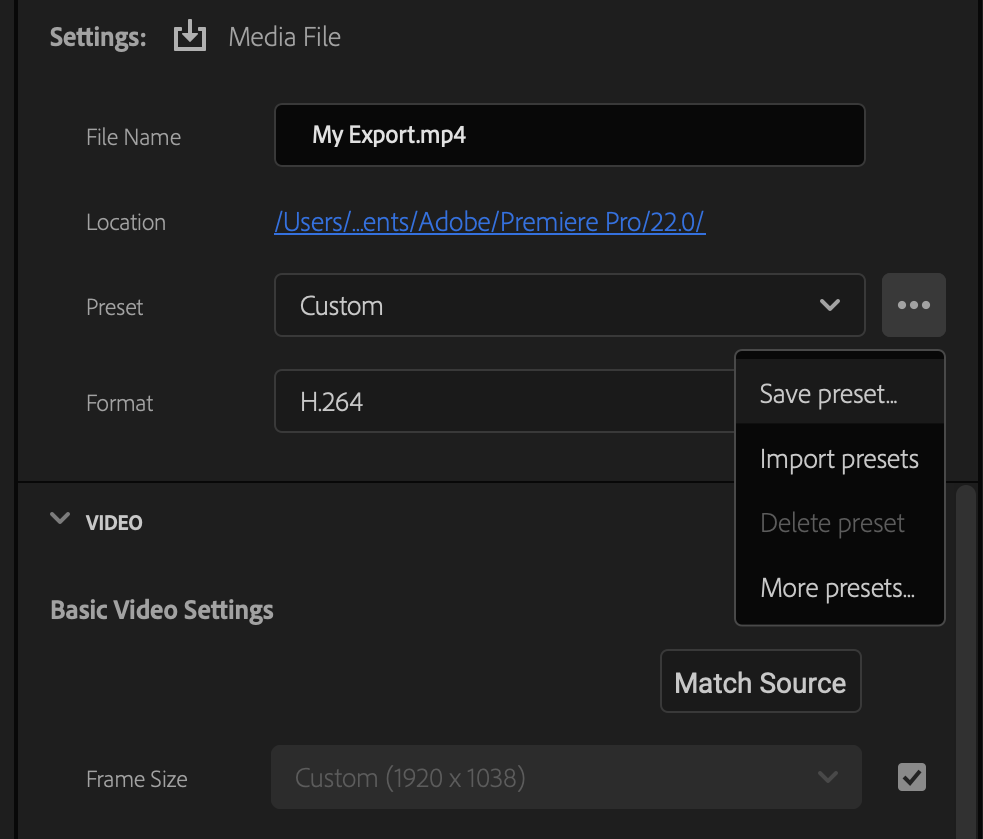Open the export Location path link
Viewport: 983px width, 839px height.
[x=489, y=222]
